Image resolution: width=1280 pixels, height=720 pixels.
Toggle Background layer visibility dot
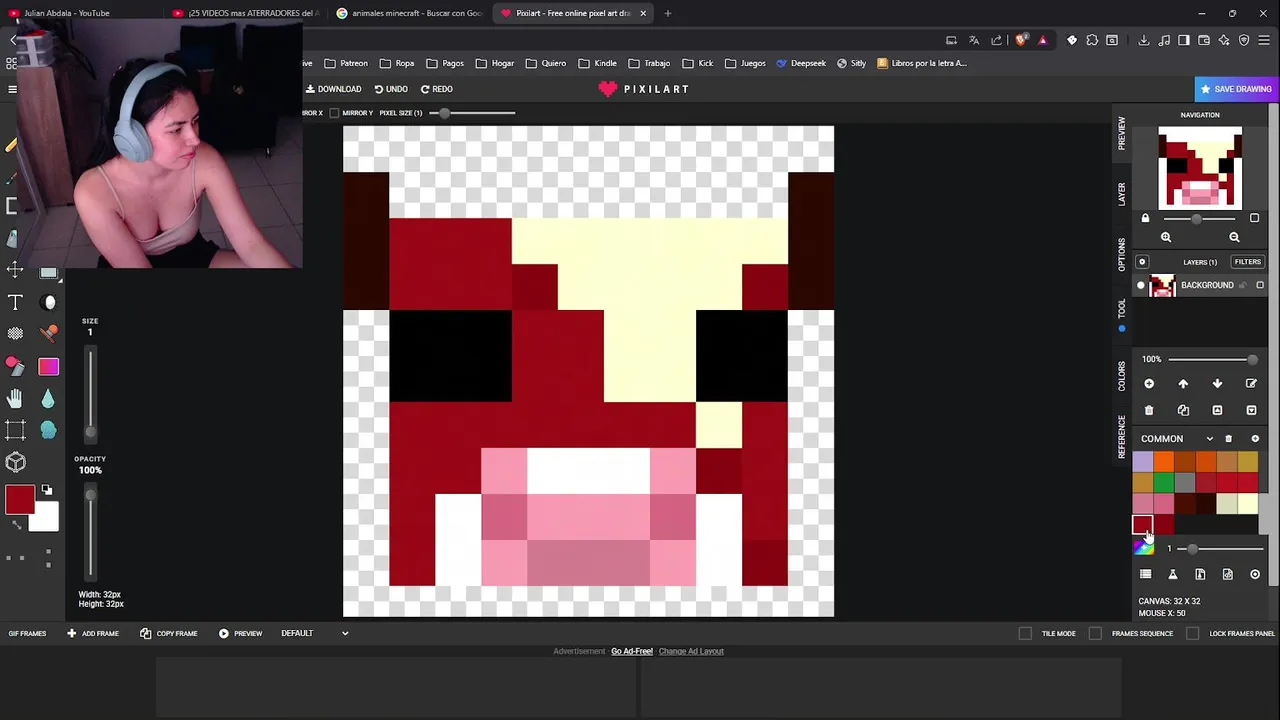point(1141,286)
